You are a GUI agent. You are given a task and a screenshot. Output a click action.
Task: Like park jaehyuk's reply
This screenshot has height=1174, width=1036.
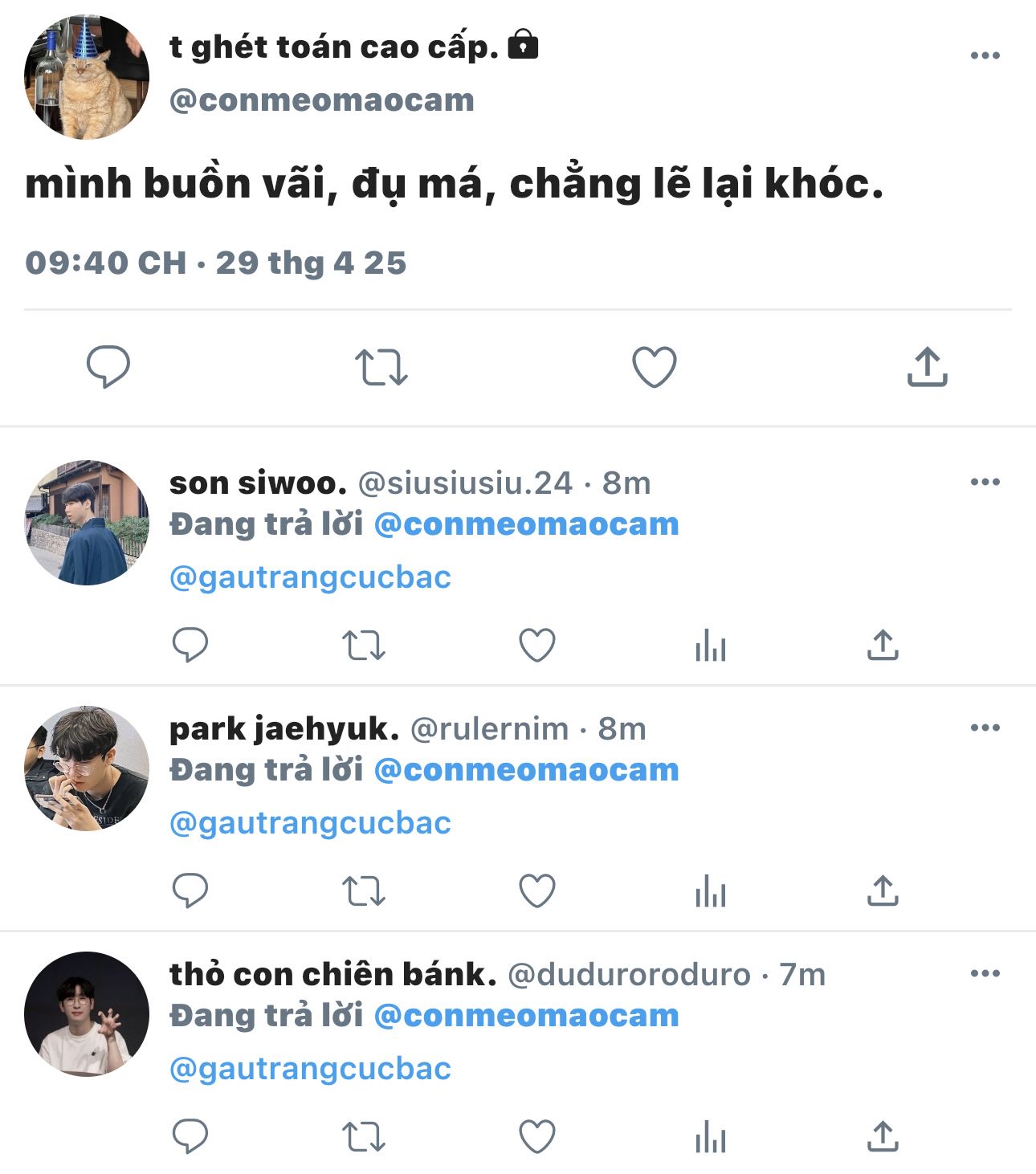[x=536, y=891]
